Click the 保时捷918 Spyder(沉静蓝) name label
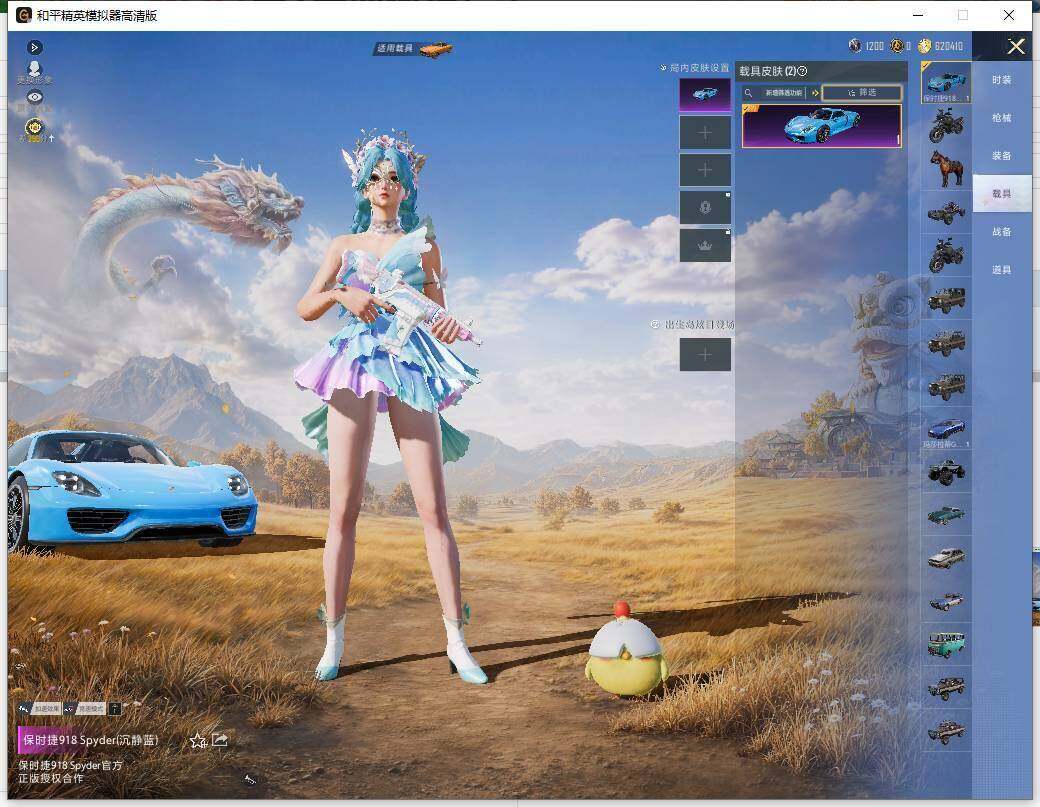Screen dimensions: 1040x807 pos(91,740)
